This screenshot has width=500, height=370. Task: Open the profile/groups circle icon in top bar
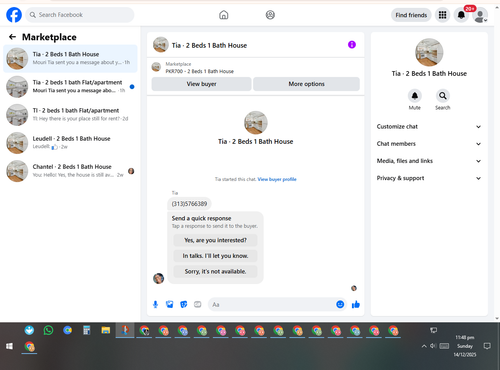(270, 15)
